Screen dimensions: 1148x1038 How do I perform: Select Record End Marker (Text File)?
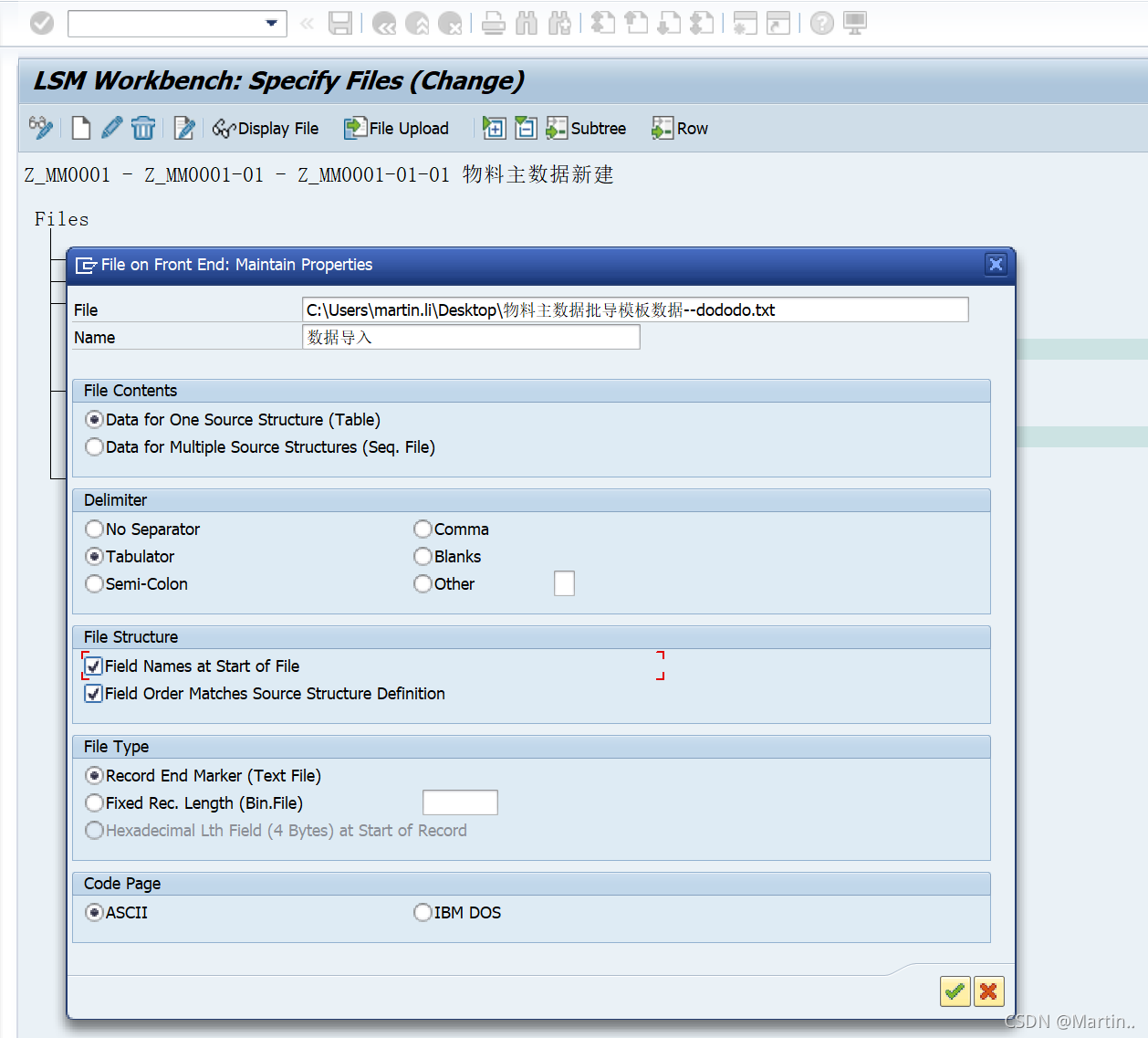[x=94, y=776]
